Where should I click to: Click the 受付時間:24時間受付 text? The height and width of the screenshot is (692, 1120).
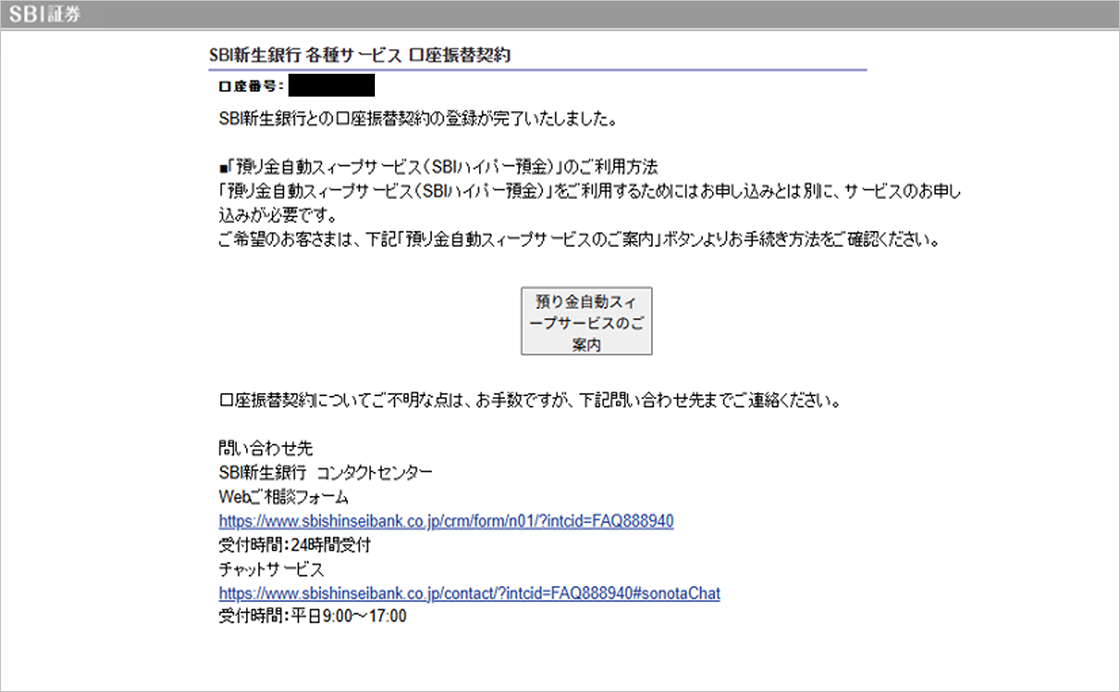click(x=294, y=545)
